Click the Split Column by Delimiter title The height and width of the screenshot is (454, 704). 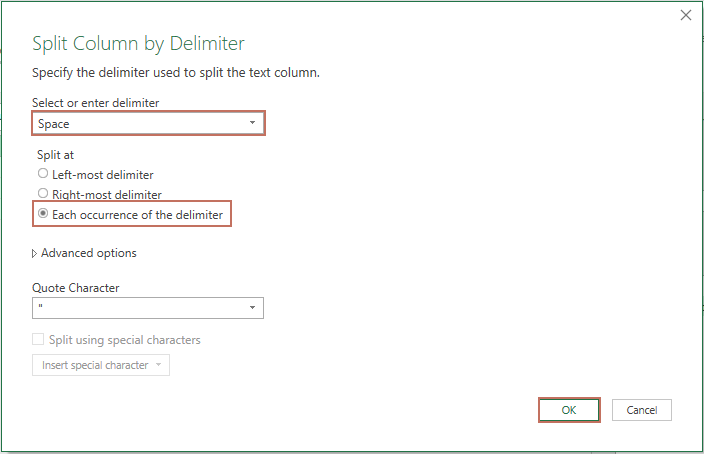click(x=138, y=44)
